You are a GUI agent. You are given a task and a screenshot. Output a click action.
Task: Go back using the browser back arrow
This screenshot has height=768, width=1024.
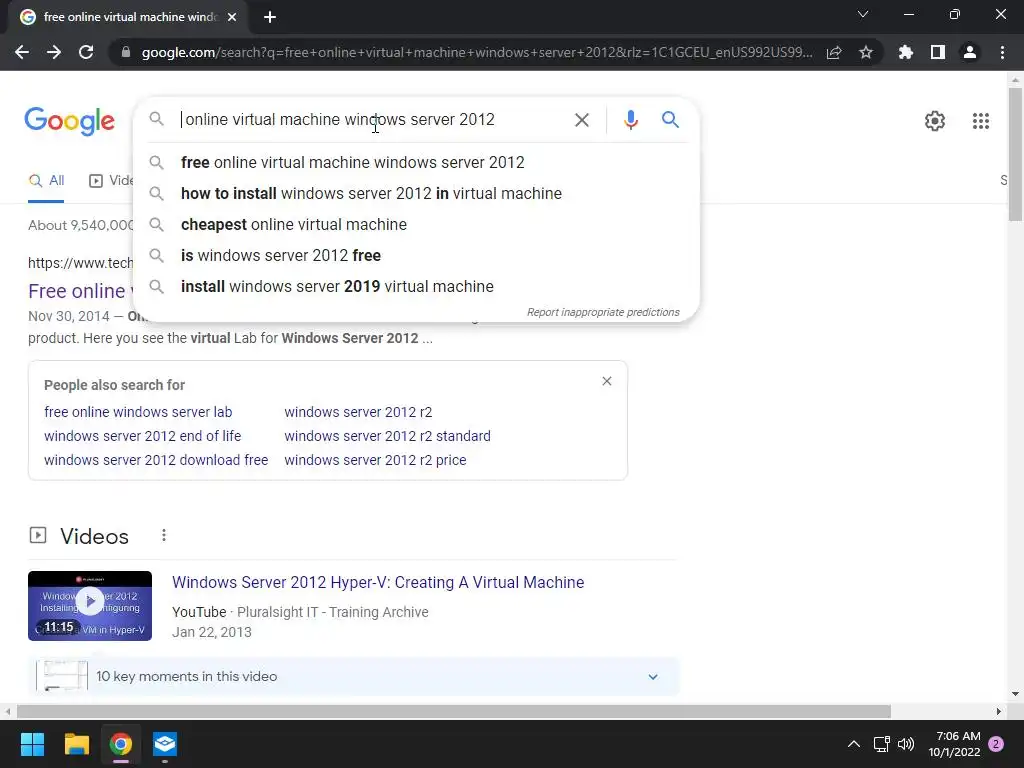[22, 52]
